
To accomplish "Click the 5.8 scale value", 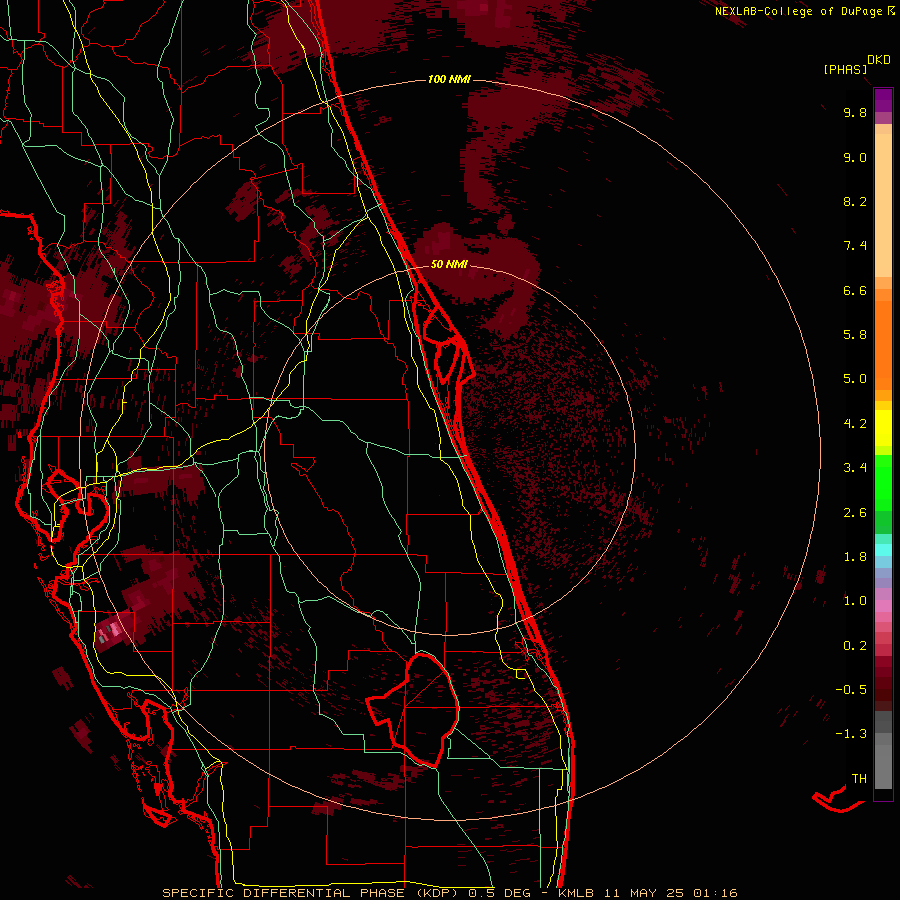I will (x=855, y=335).
